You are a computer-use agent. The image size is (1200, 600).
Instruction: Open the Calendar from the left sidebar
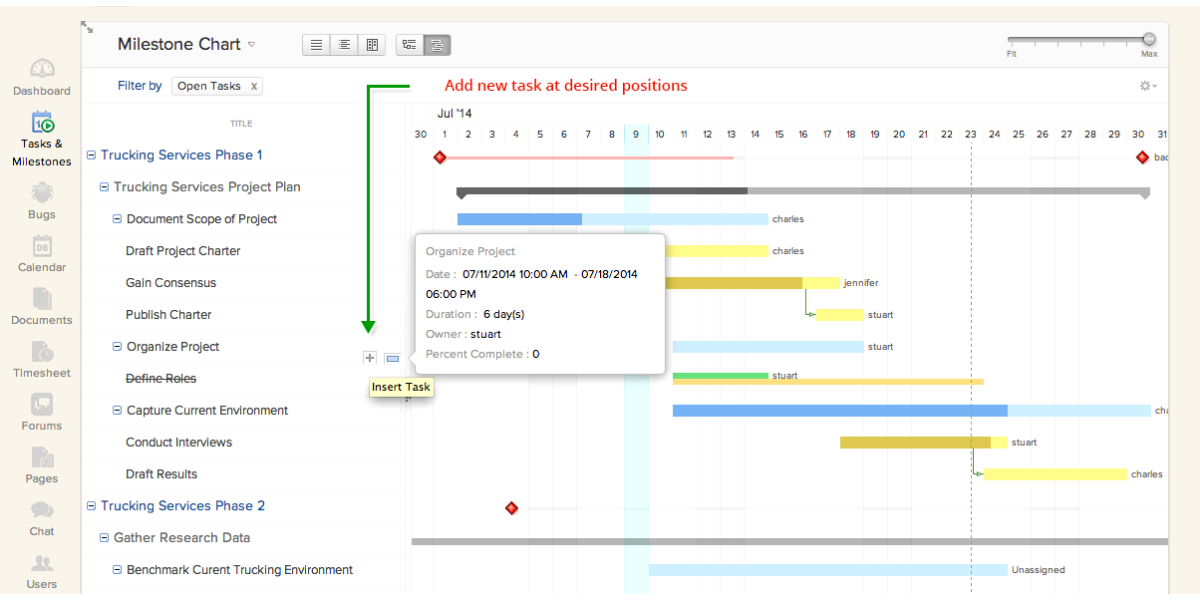click(41, 252)
